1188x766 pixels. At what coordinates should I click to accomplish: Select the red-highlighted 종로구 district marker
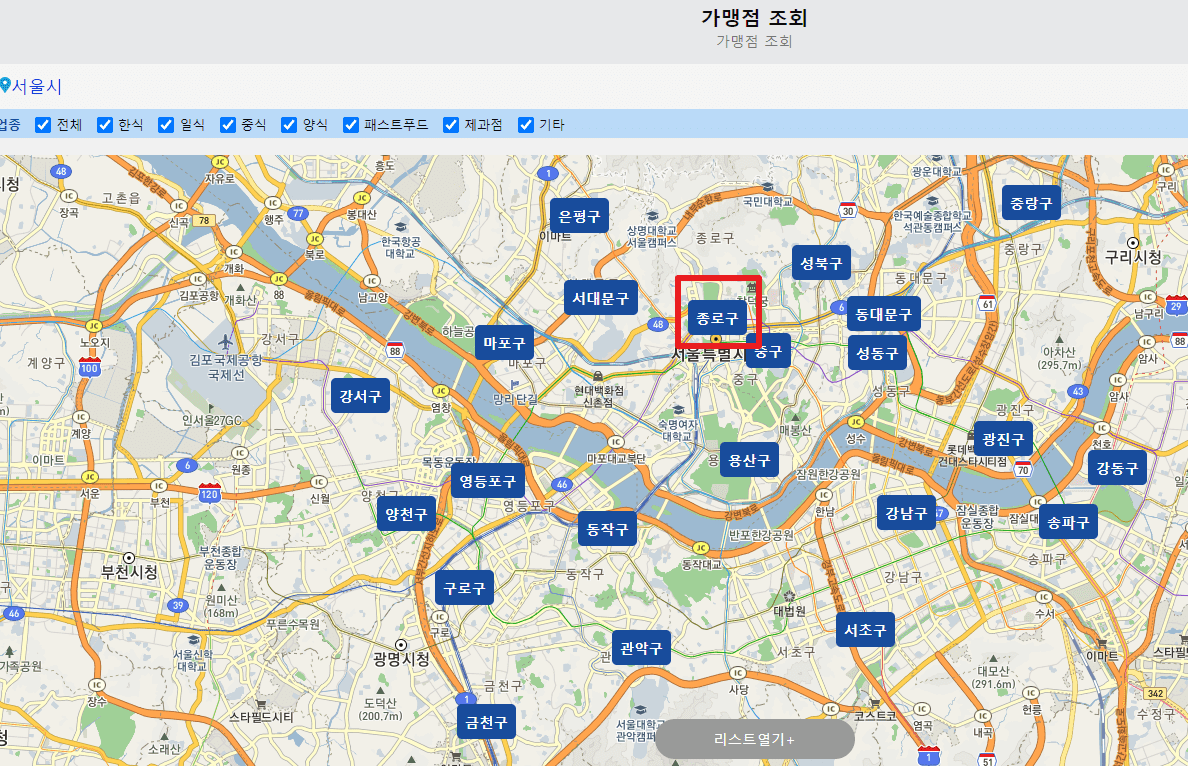click(x=716, y=317)
